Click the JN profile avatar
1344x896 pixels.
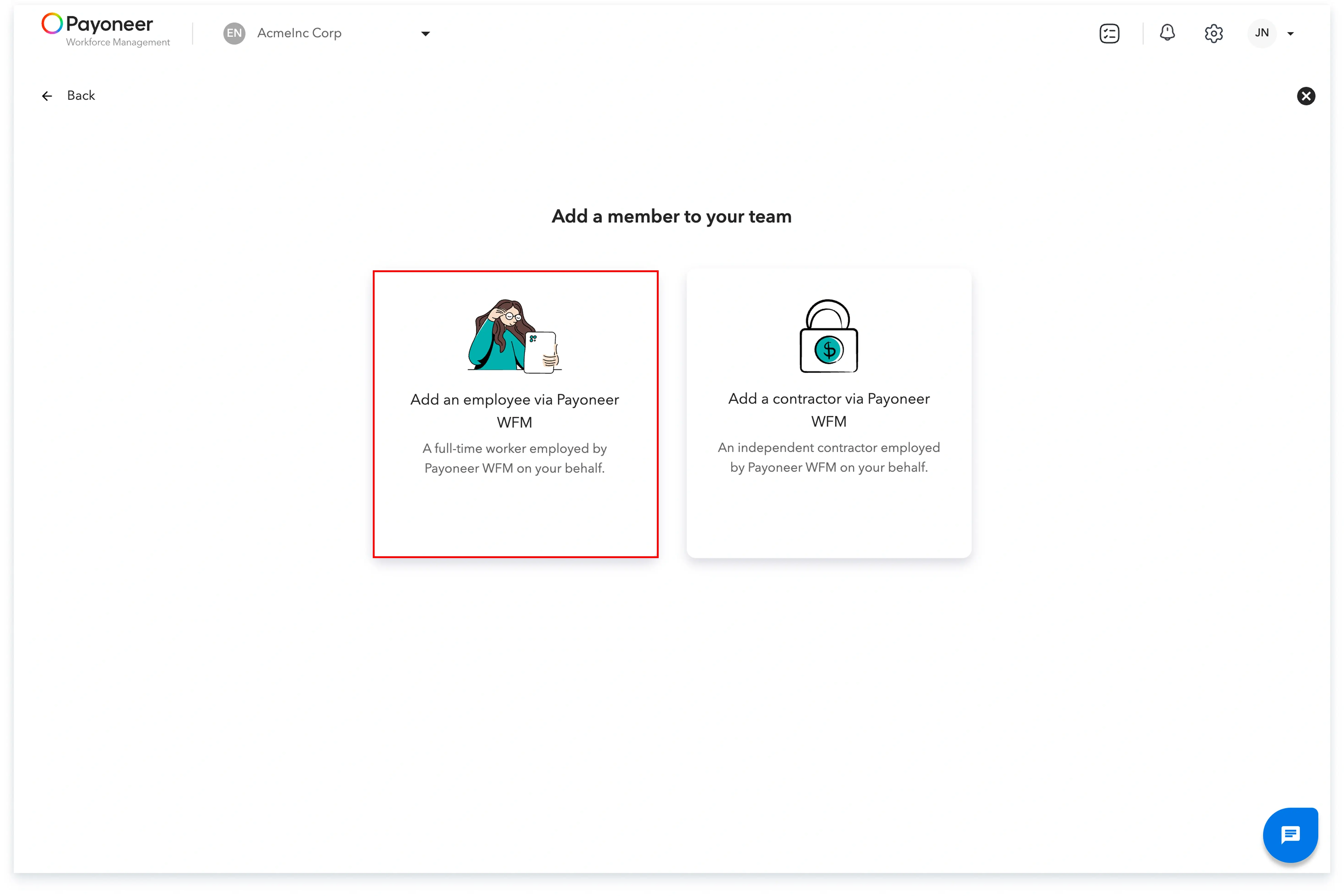[1262, 33]
